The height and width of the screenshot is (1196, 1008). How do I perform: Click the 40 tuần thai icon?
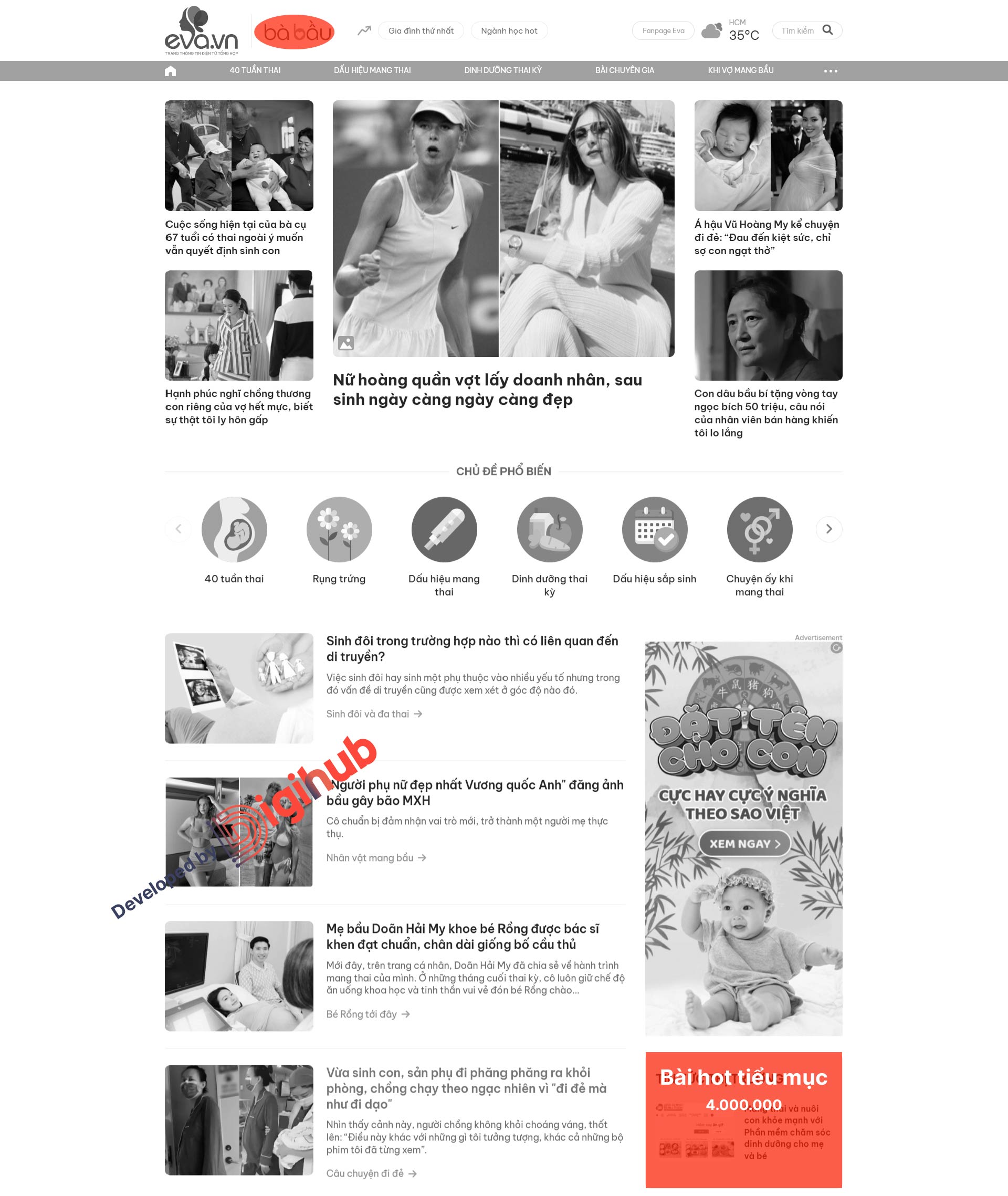[235, 529]
